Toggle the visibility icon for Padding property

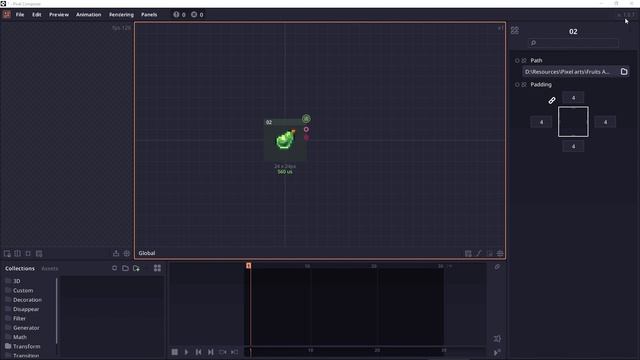tap(524, 84)
